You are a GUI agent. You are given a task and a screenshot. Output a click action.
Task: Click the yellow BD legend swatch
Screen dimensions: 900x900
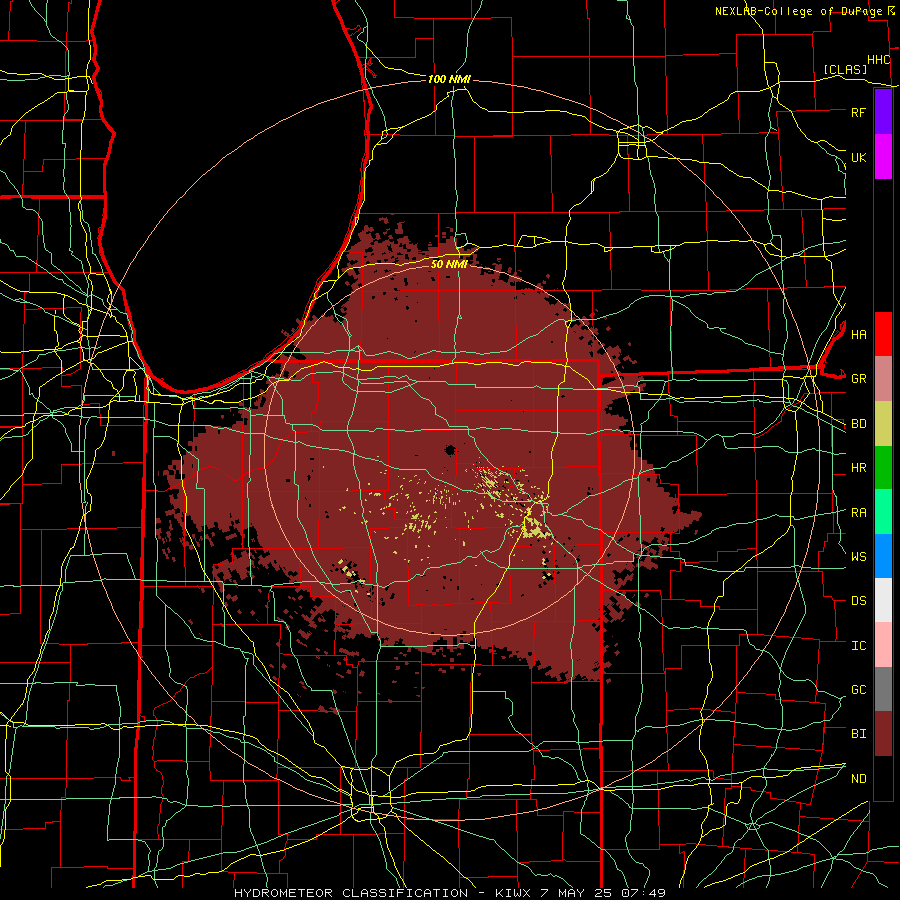883,424
